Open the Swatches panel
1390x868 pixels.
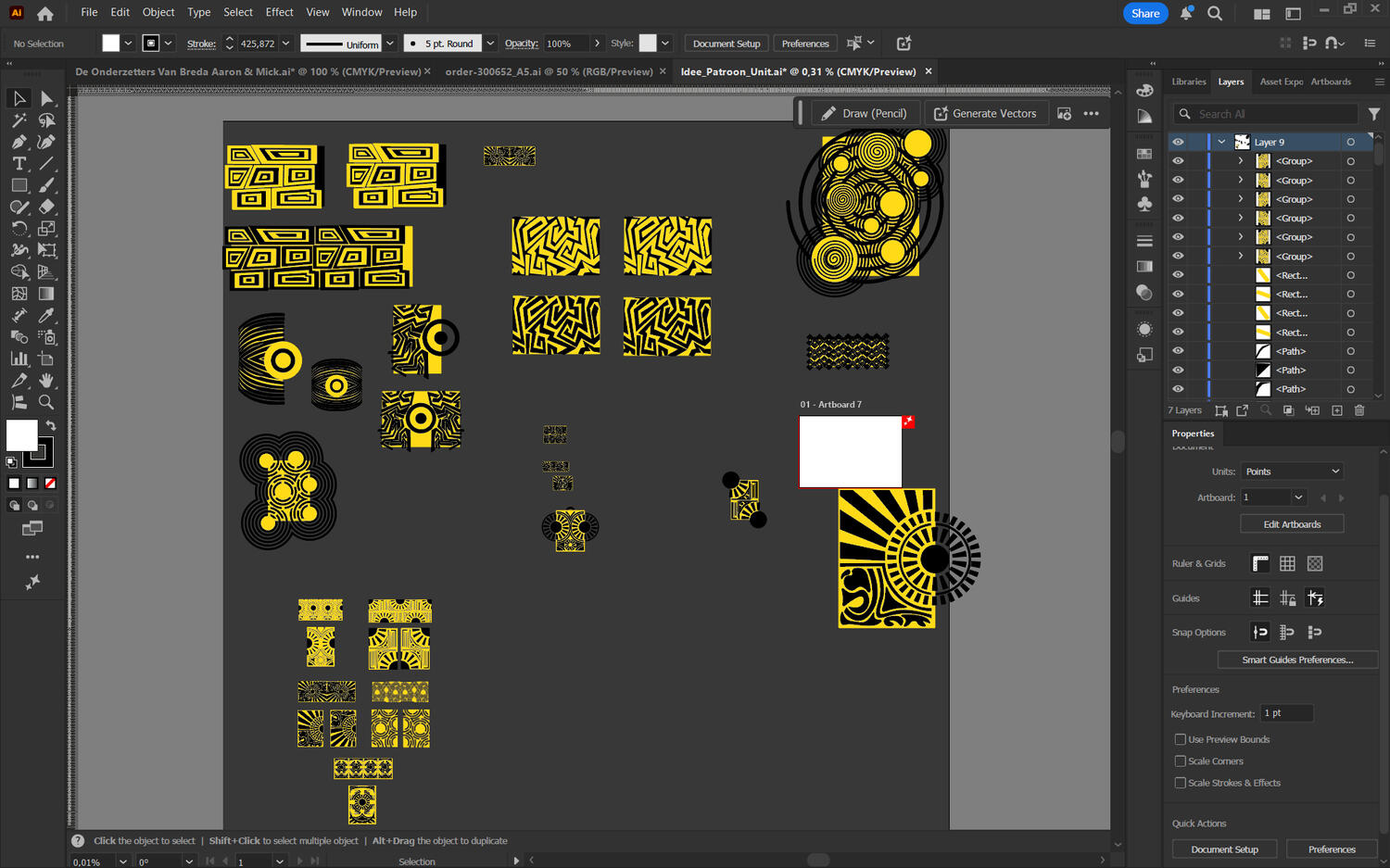[1144, 154]
